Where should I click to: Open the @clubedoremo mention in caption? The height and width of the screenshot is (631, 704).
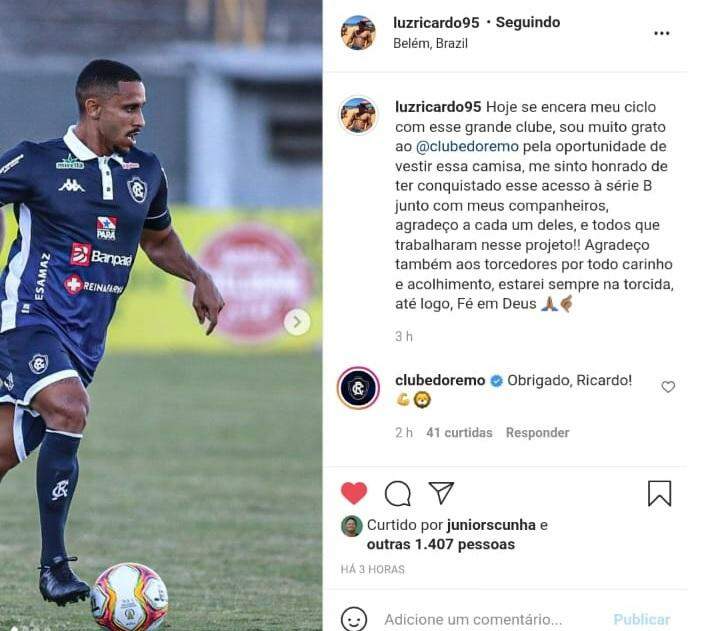467,146
